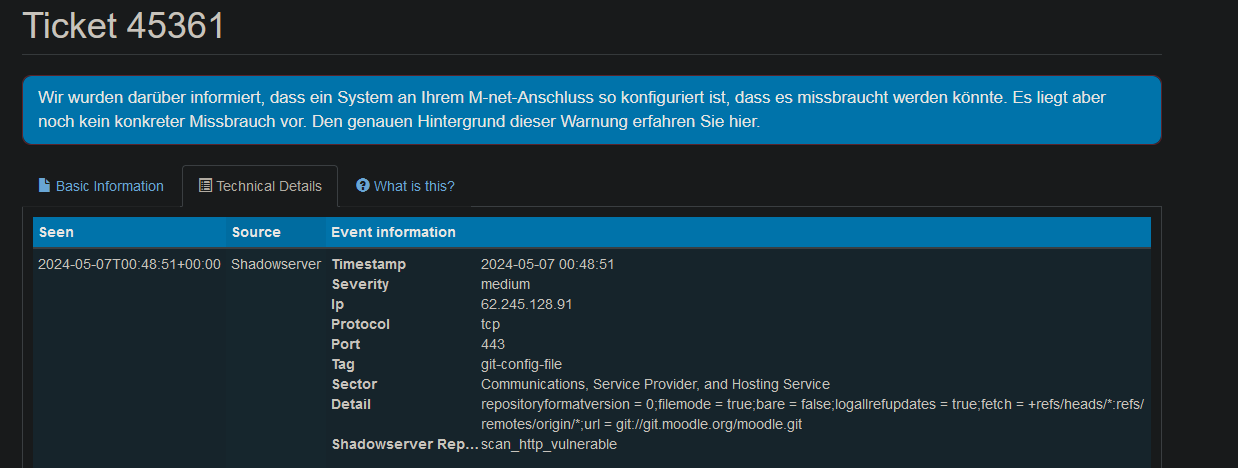The height and width of the screenshot is (468, 1238).
Task: Select the IP address 62.245.128.91
Action: (x=526, y=304)
